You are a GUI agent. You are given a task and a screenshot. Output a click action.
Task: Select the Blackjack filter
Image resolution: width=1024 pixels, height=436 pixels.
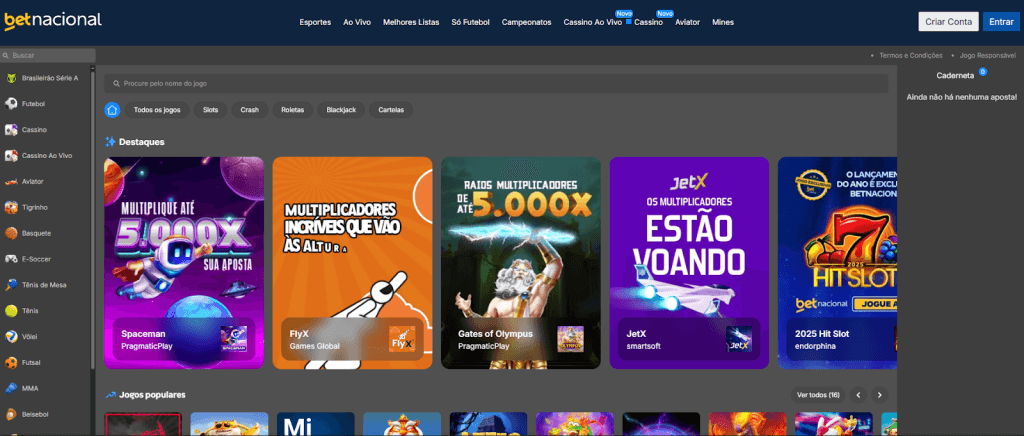click(341, 110)
